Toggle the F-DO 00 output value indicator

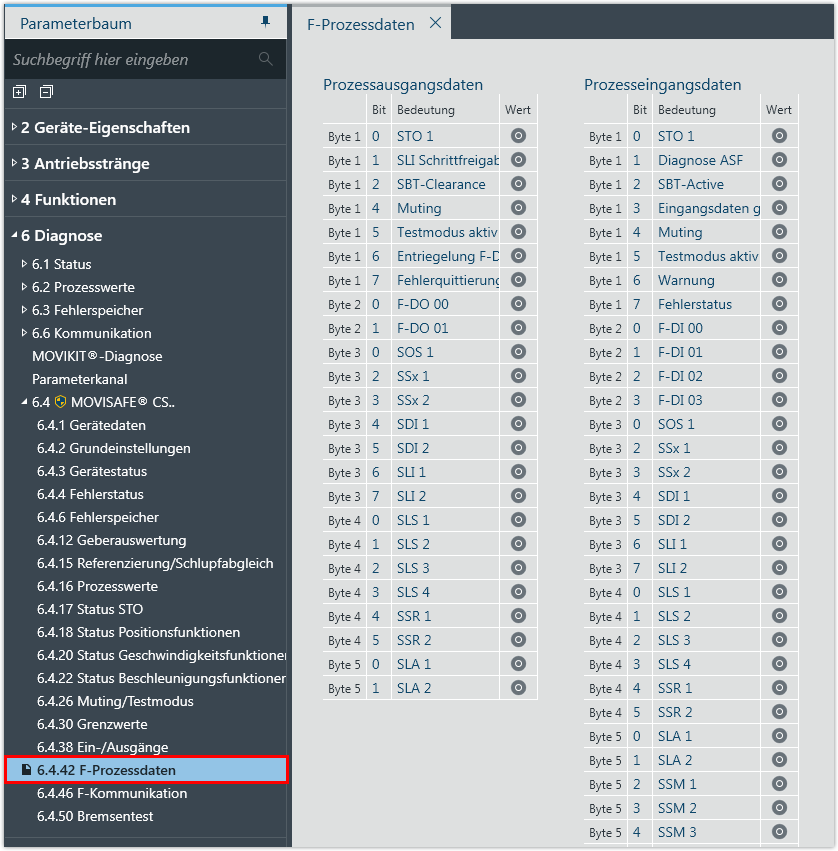click(518, 304)
